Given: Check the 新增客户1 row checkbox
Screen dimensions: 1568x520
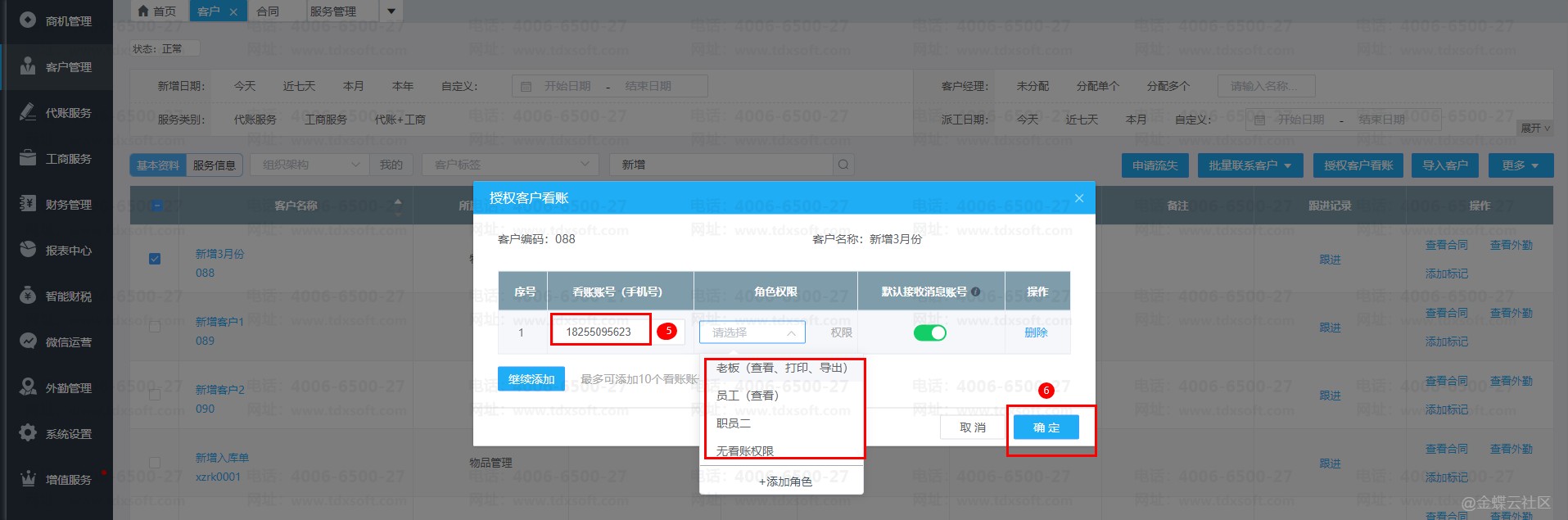Looking at the screenshot, I should click(x=155, y=327).
